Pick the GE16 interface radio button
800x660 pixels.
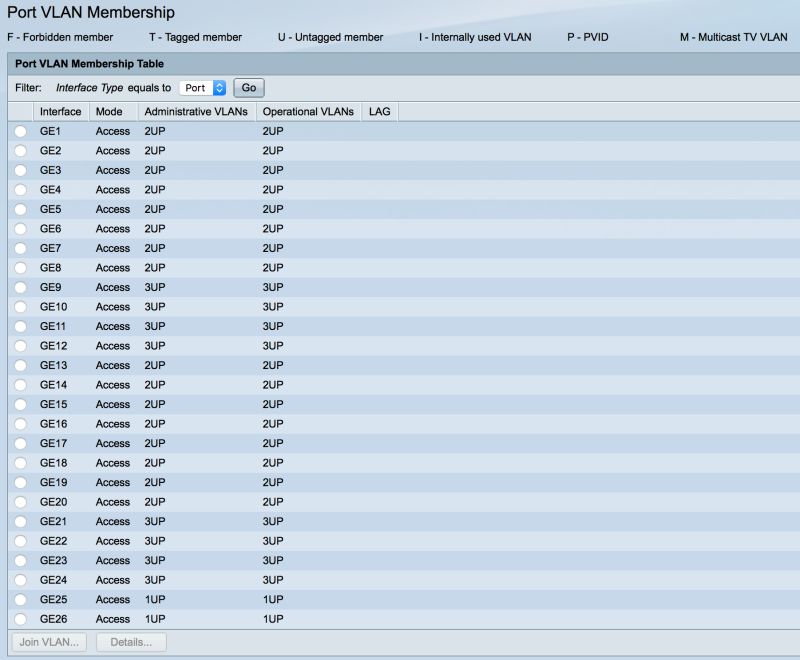pyautogui.click(x=20, y=424)
